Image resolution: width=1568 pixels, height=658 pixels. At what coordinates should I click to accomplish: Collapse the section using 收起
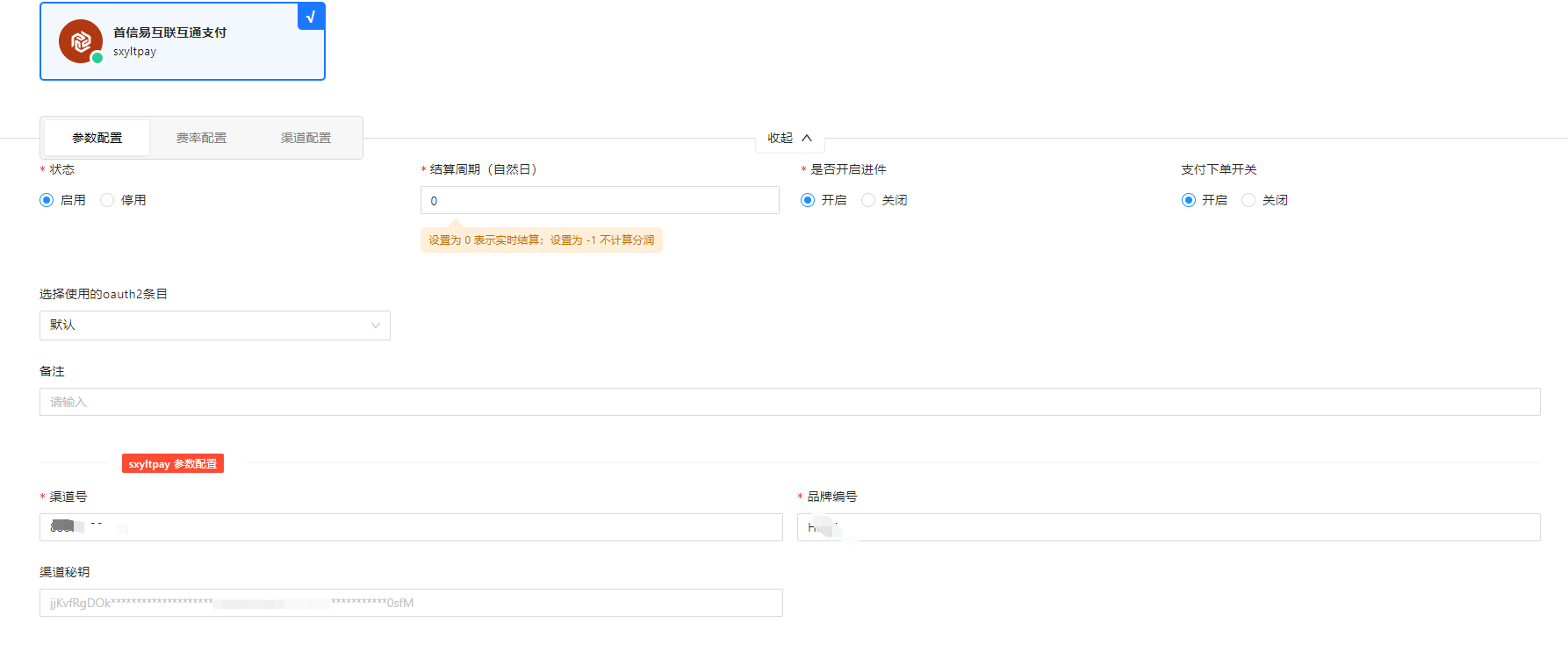click(x=780, y=138)
